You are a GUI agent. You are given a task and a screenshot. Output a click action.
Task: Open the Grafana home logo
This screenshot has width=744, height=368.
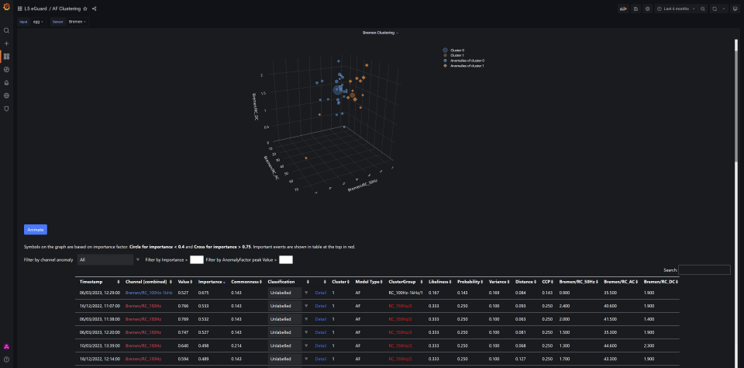6,8
